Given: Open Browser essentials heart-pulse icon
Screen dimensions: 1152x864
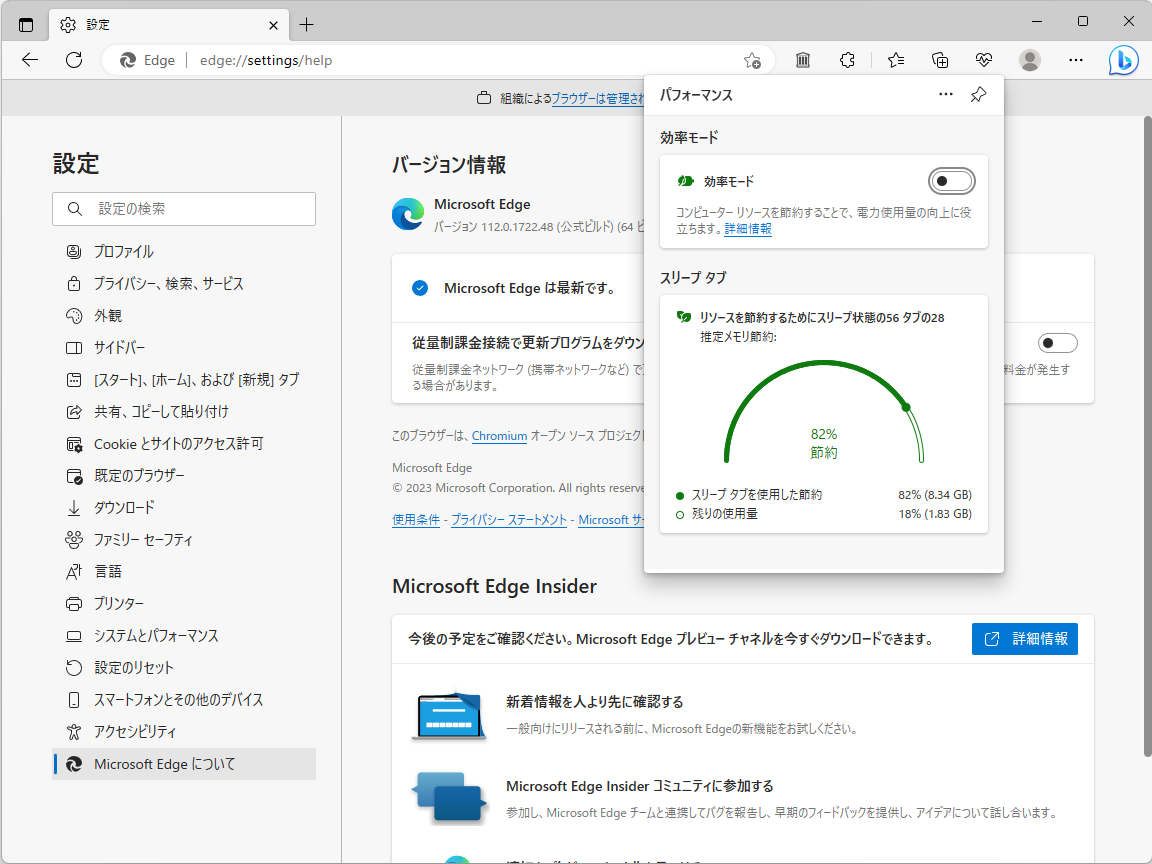Looking at the screenshot, I should (984, 60).
